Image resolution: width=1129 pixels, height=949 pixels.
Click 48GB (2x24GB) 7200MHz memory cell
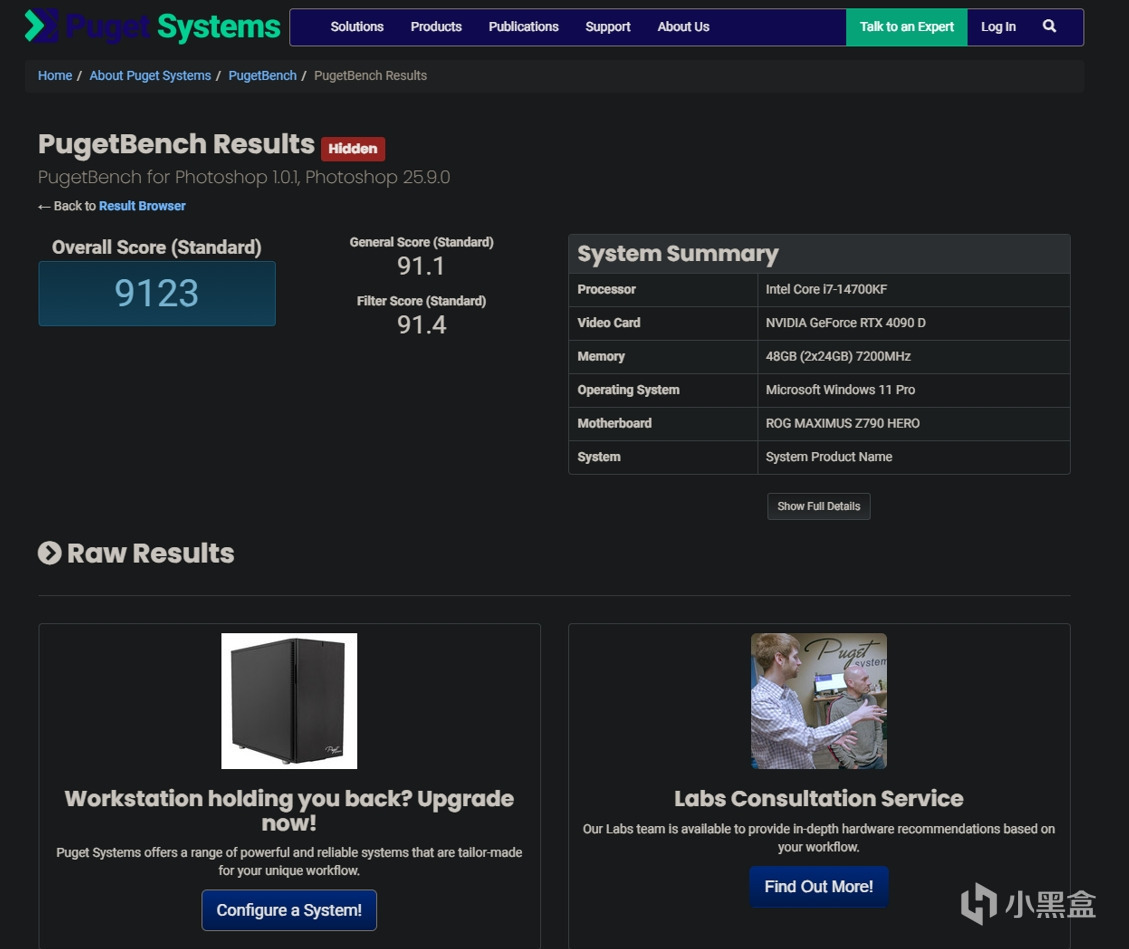click(x=913, y=356)
